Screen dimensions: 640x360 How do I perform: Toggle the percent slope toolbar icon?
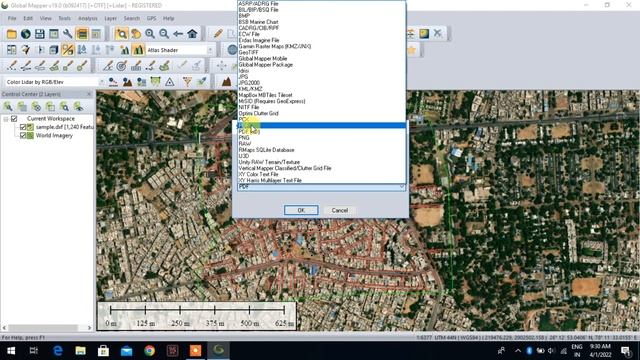(x=68, y=50)
